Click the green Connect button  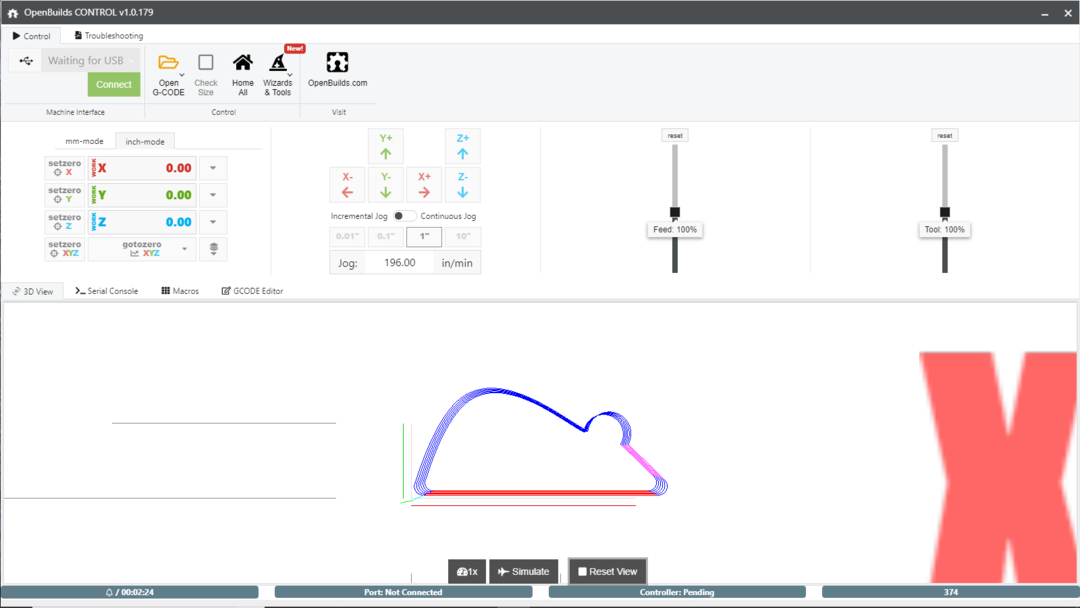[114, 84]
